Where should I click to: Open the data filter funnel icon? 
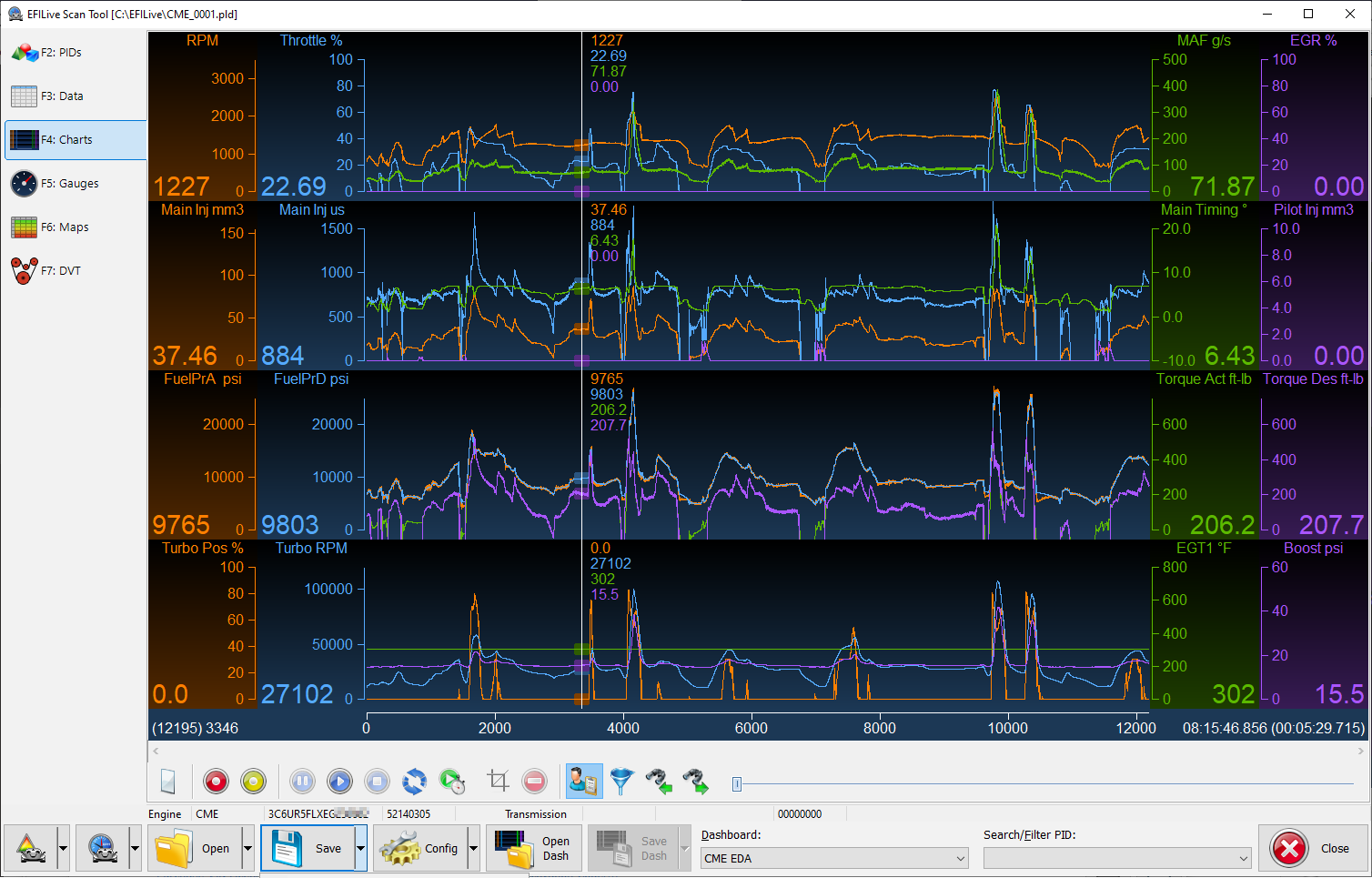[x=621, y=782]
